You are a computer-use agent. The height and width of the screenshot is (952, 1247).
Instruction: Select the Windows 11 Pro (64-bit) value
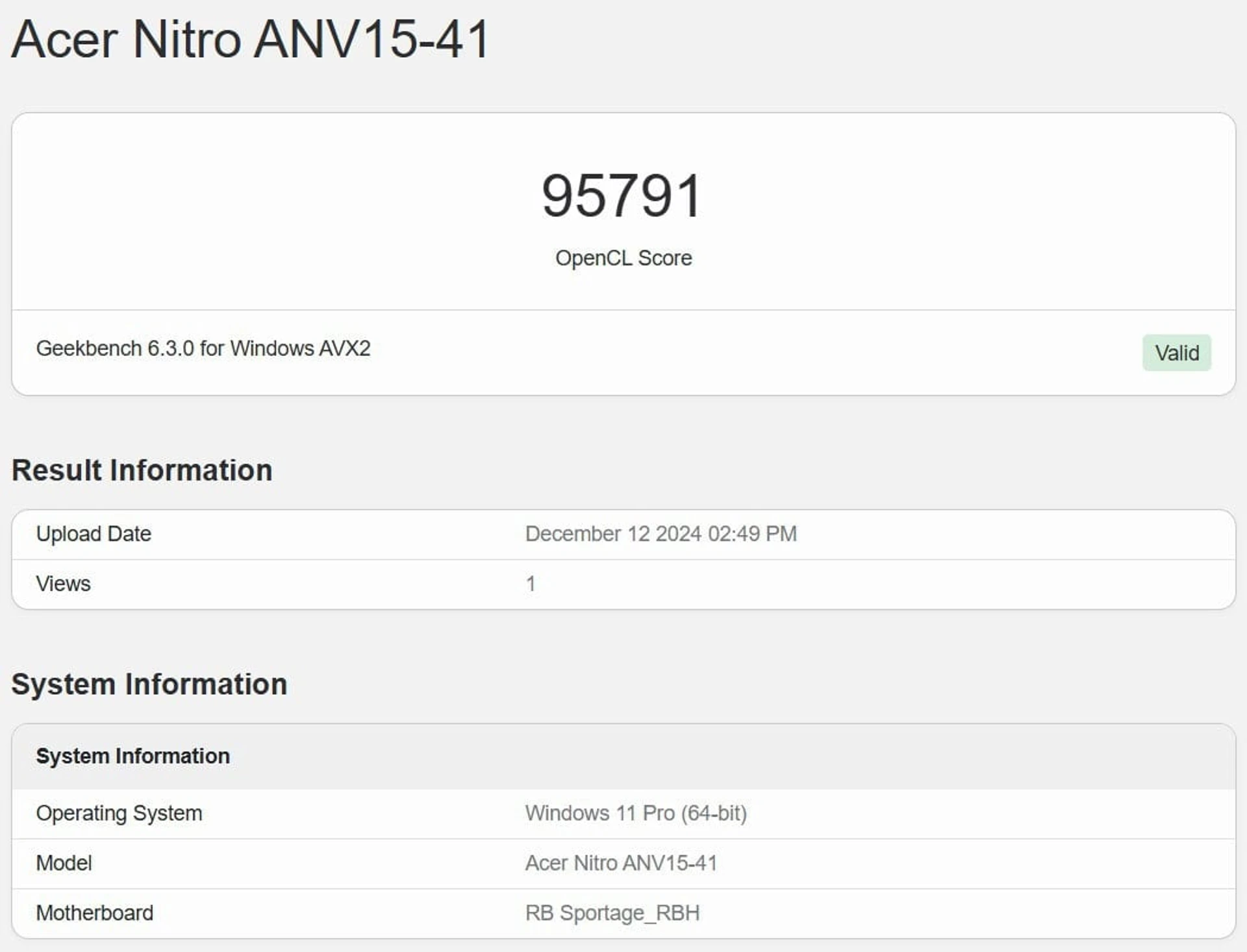point(636,813)
